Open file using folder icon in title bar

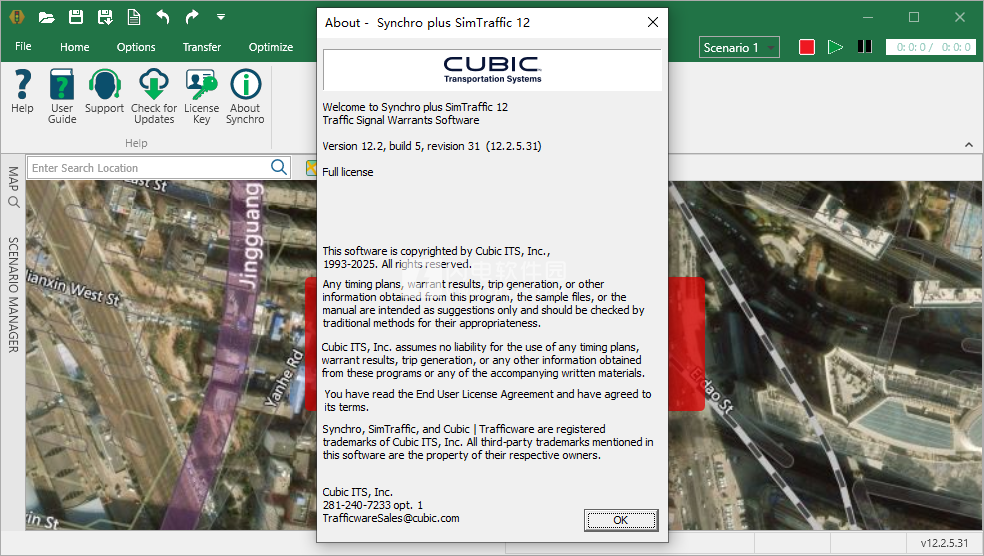click(x=46, y=17)
